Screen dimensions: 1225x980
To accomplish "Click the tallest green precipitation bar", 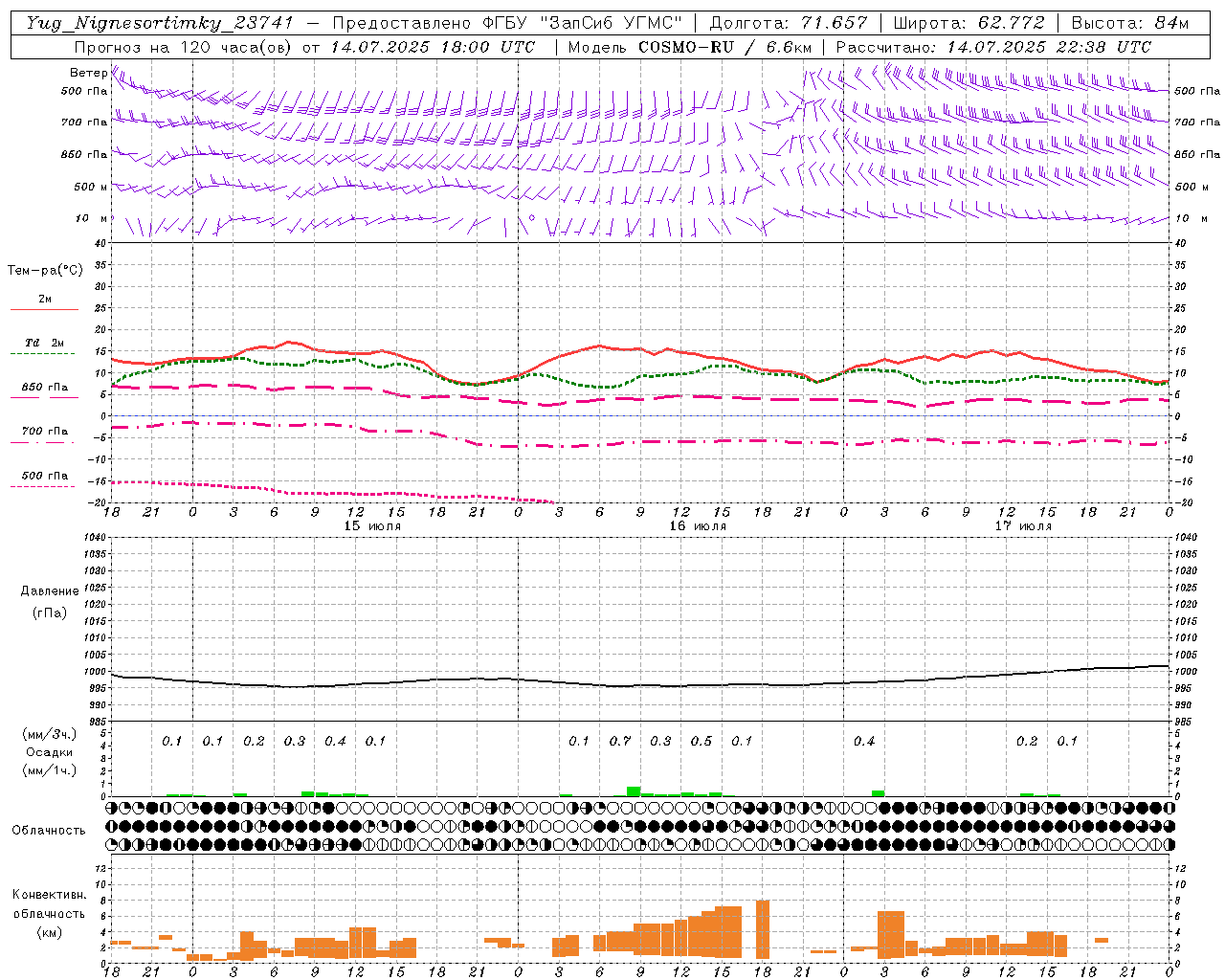I will pyautogui.click(x=634, y=791).
